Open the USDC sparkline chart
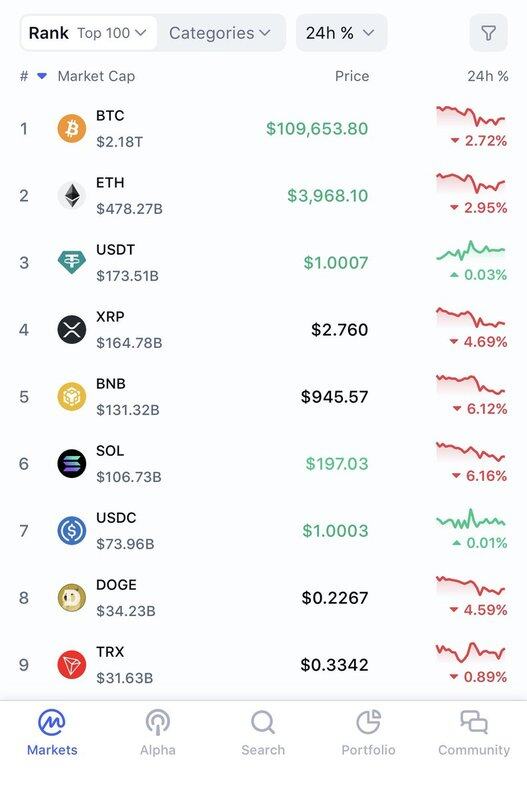527x800 pixels. (x=471, y=520)
